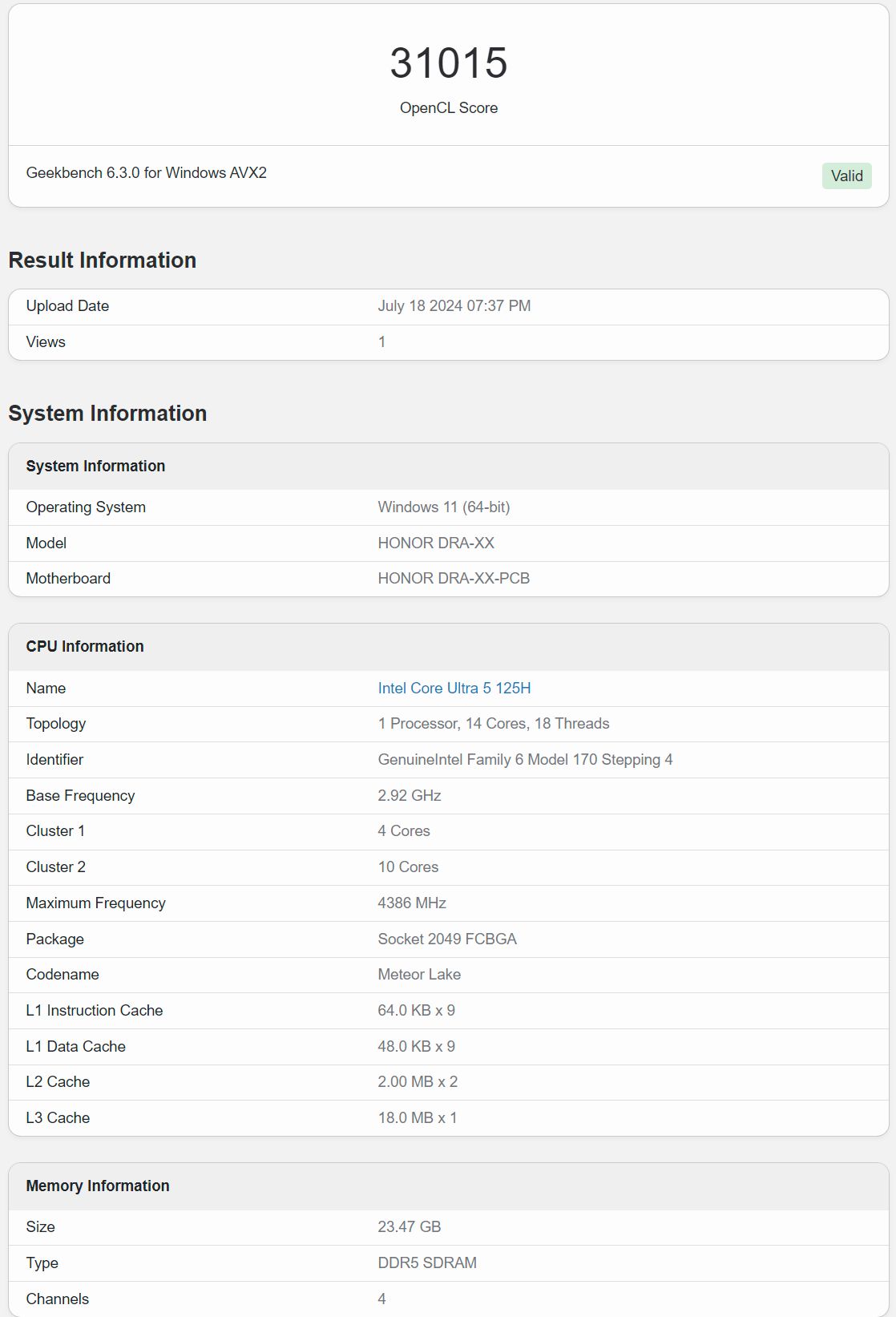
Task: Click the Channels row label
Action: tap(57, 1299)
